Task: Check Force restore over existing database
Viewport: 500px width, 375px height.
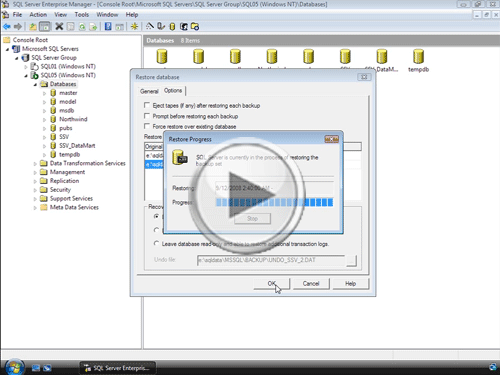Action: 147,126
